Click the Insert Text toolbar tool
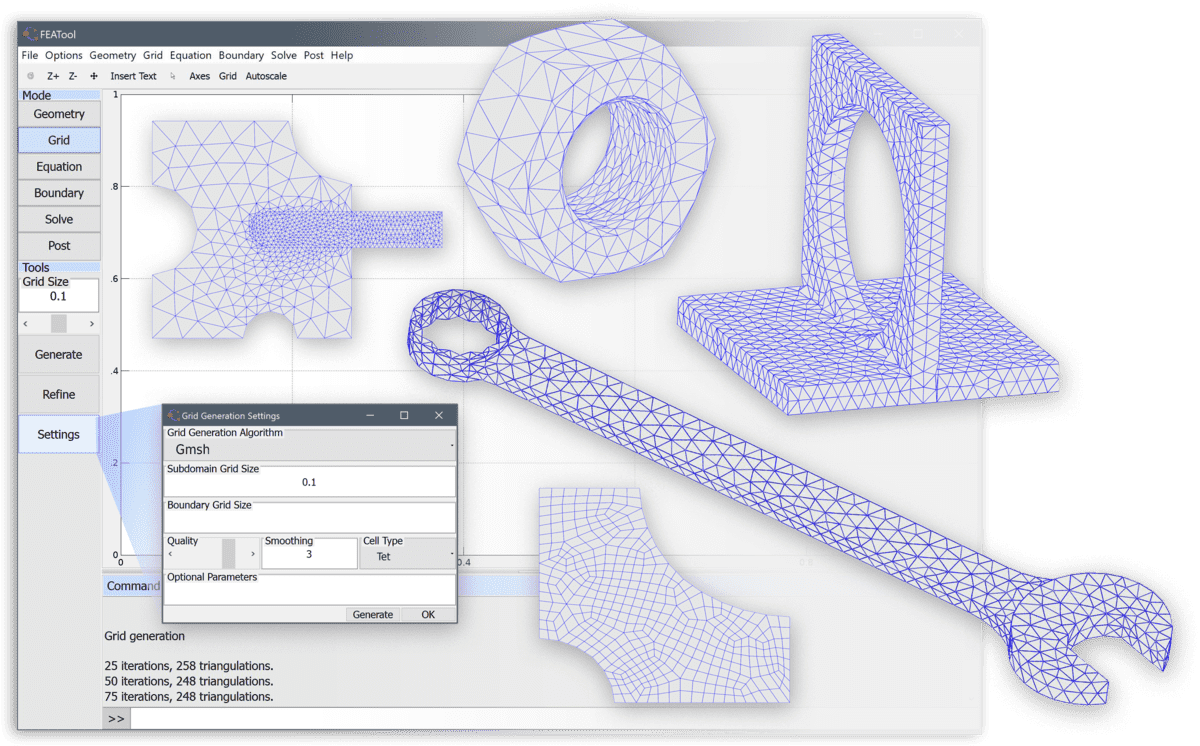 coord(133,76)
